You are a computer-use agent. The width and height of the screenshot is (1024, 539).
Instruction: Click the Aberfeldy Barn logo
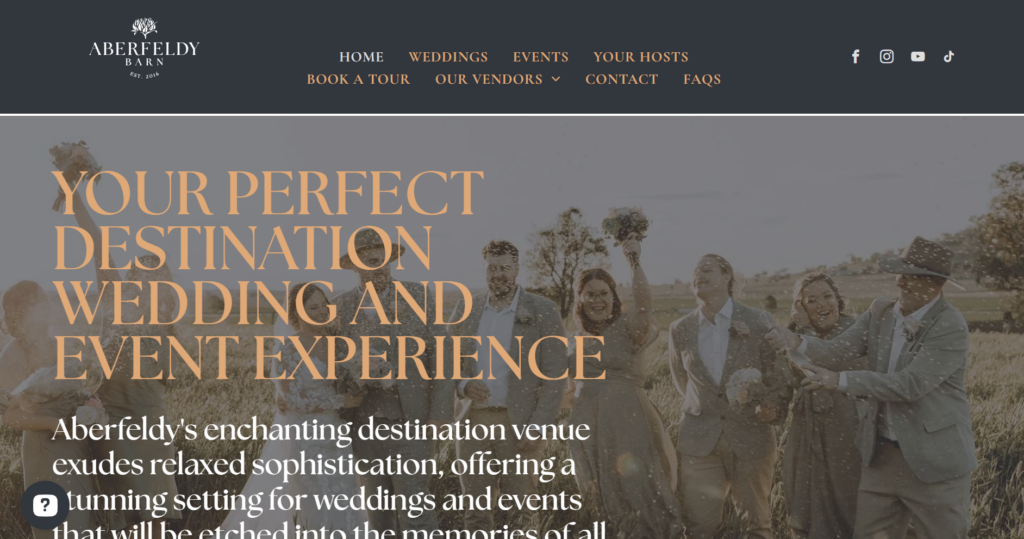[x=144, y=48]
